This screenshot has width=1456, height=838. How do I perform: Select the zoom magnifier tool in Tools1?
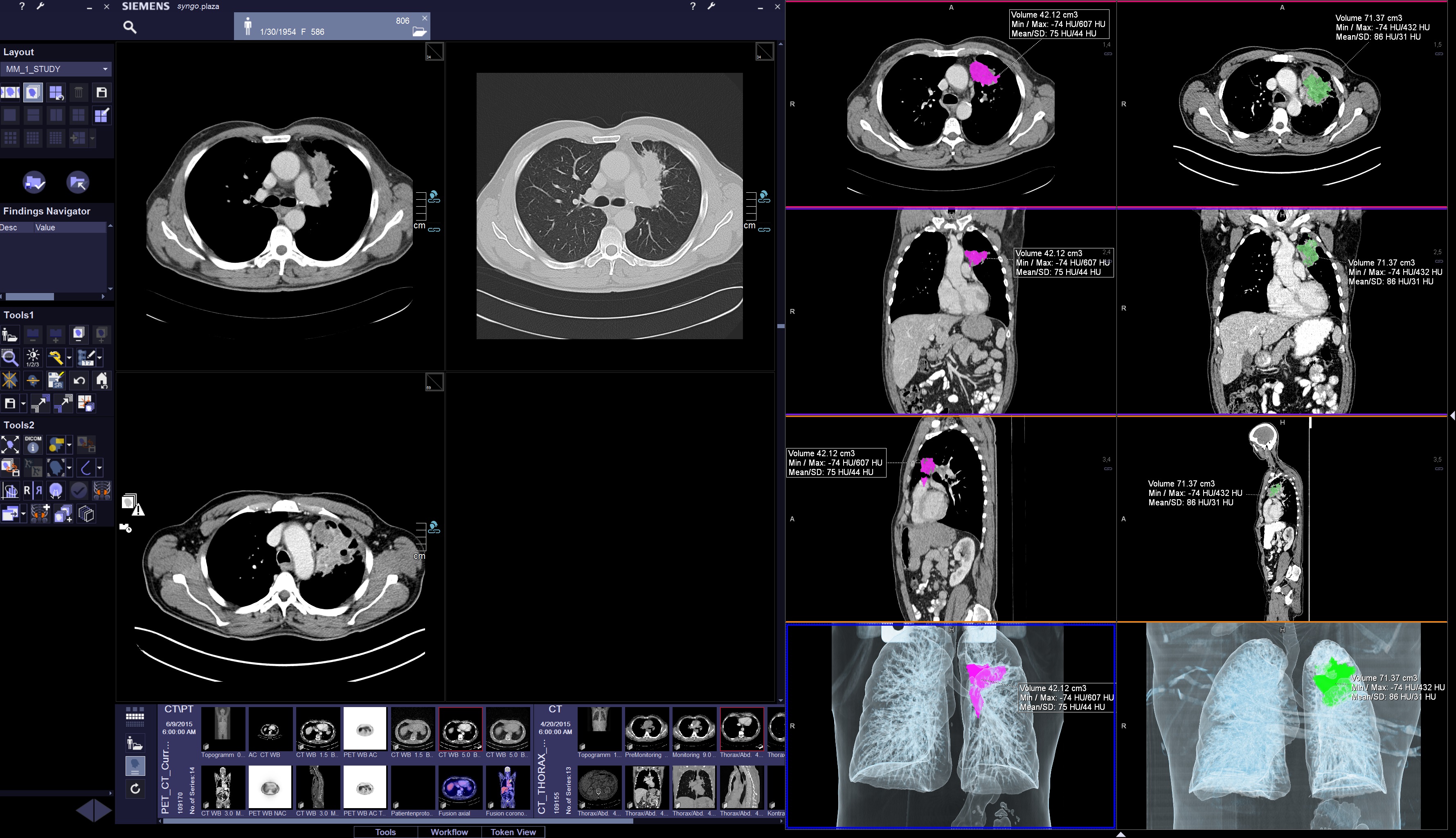click(x=10, y=357)
